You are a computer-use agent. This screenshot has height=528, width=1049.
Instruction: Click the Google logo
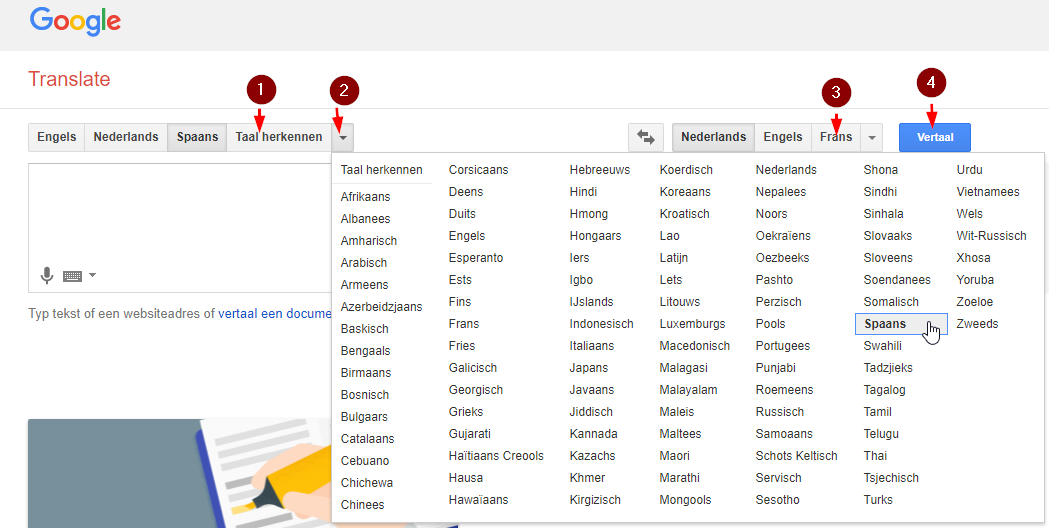point(75,22)
